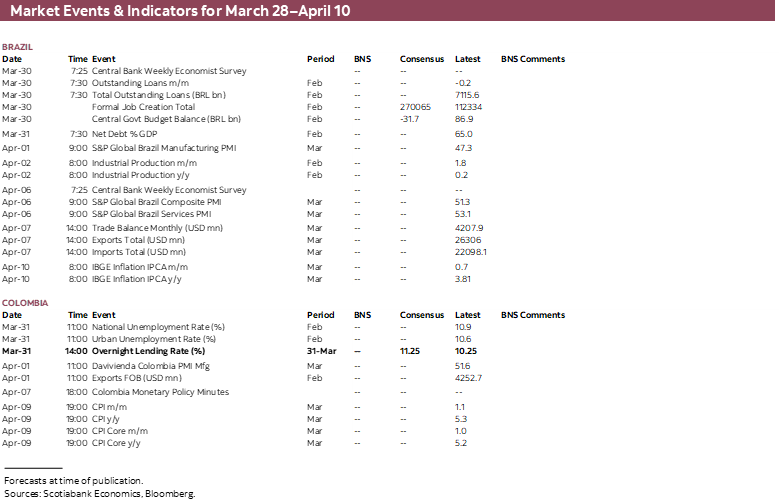Click 'Formal Job Creation Total' event row

coord(143,107)
